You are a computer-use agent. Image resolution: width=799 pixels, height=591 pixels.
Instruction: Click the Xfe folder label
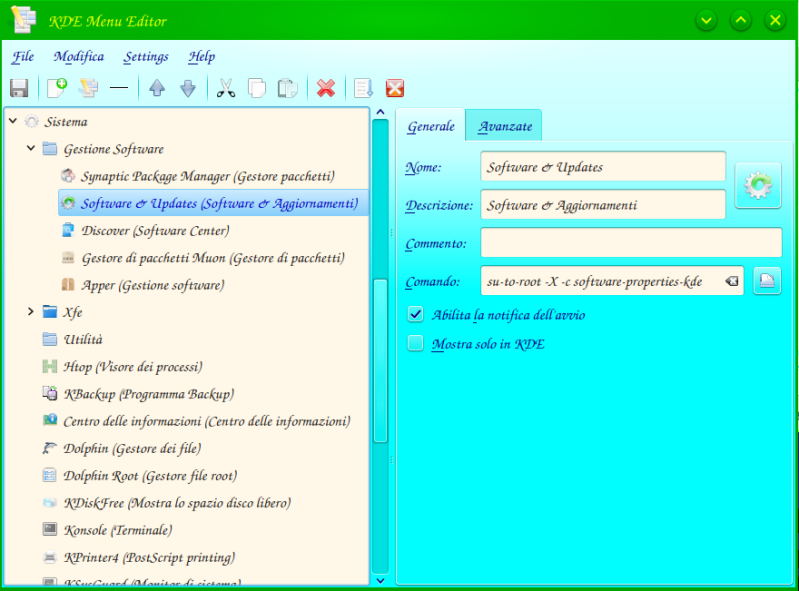(73, 312)
